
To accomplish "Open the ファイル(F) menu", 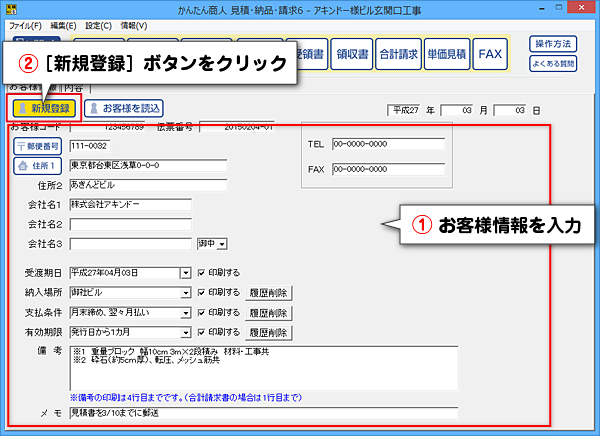I will click(x=26, y=24).
